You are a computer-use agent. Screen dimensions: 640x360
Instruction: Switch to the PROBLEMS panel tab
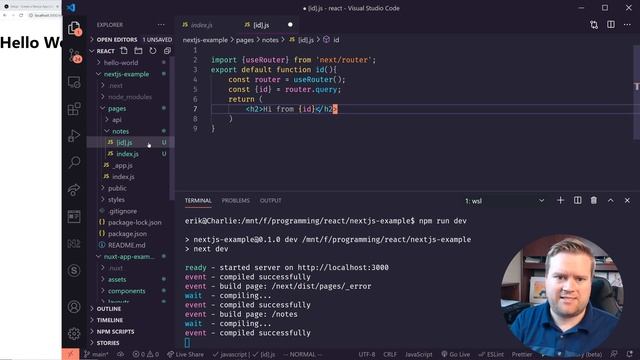(236, 201)
